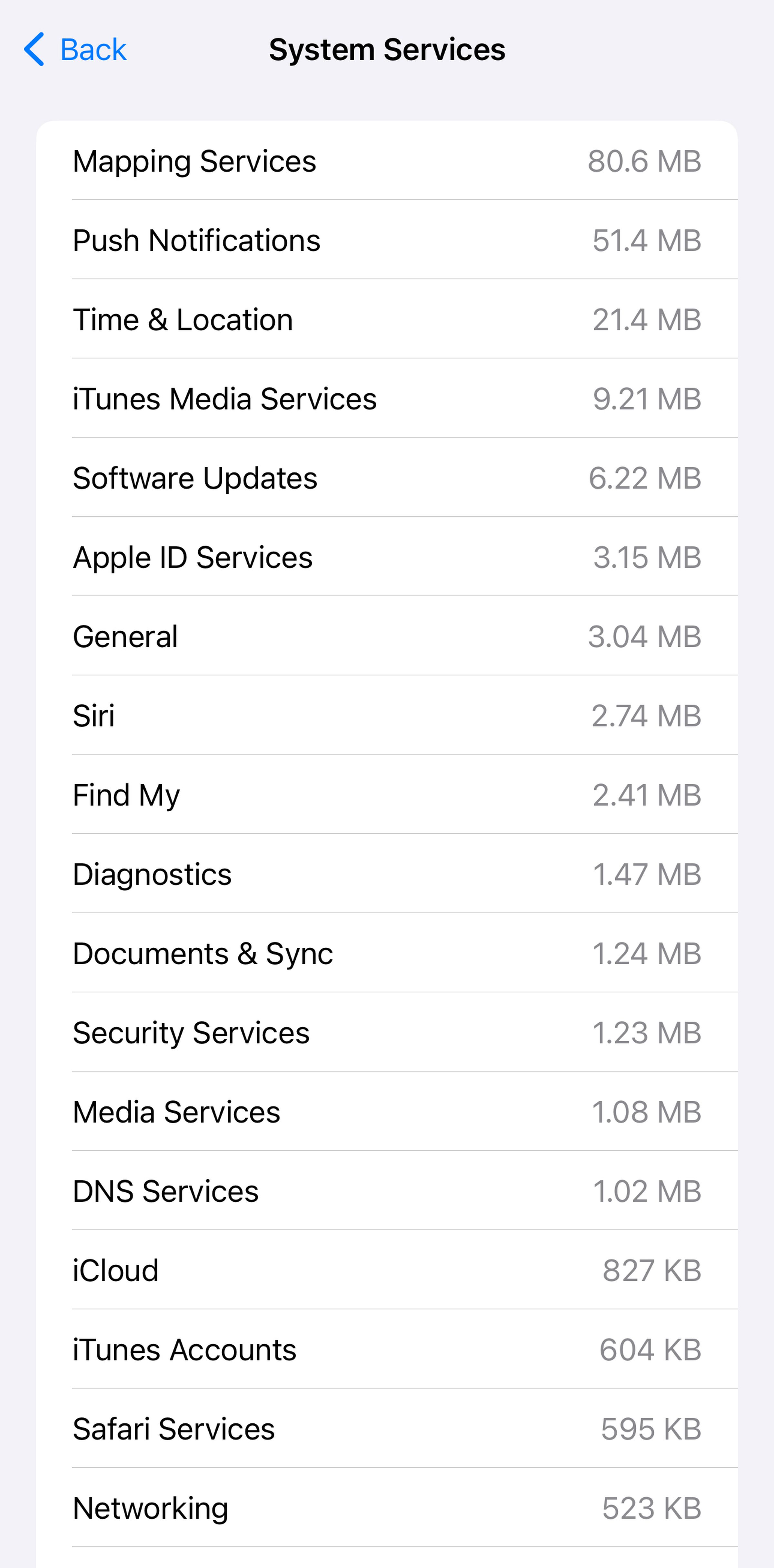Viewport: 774px width, 1568px height.
Task: Tap the DNS Services row
Action: click(387, 1191)
